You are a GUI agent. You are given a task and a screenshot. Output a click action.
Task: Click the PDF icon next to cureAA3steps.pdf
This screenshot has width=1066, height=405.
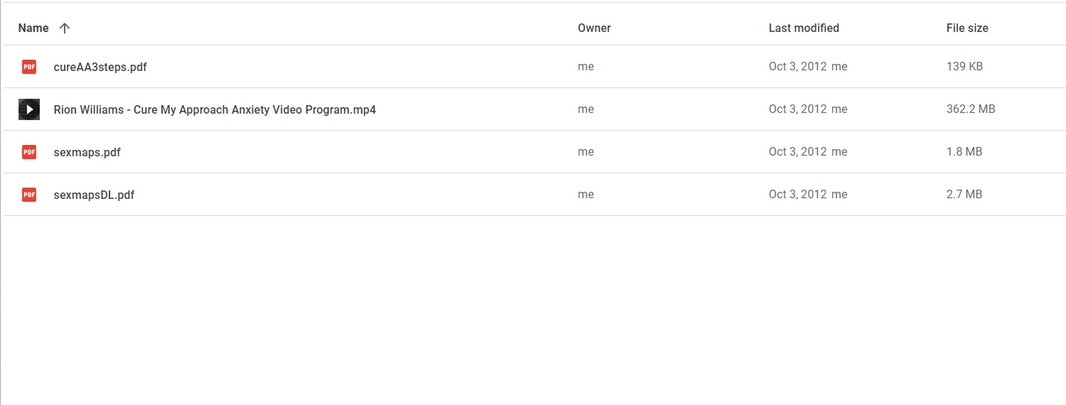[29, 67]
